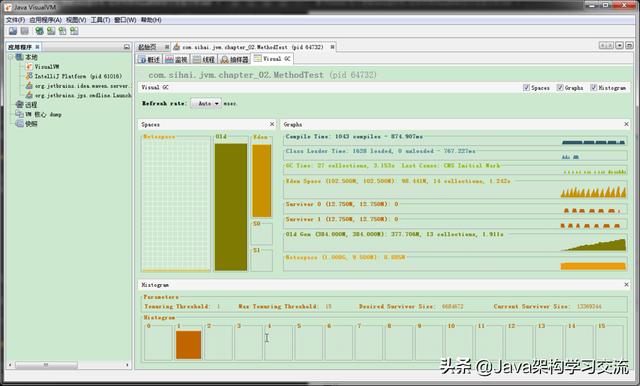Open the 应用程序(A) menu
640x386 pixels.
(45, 20)
